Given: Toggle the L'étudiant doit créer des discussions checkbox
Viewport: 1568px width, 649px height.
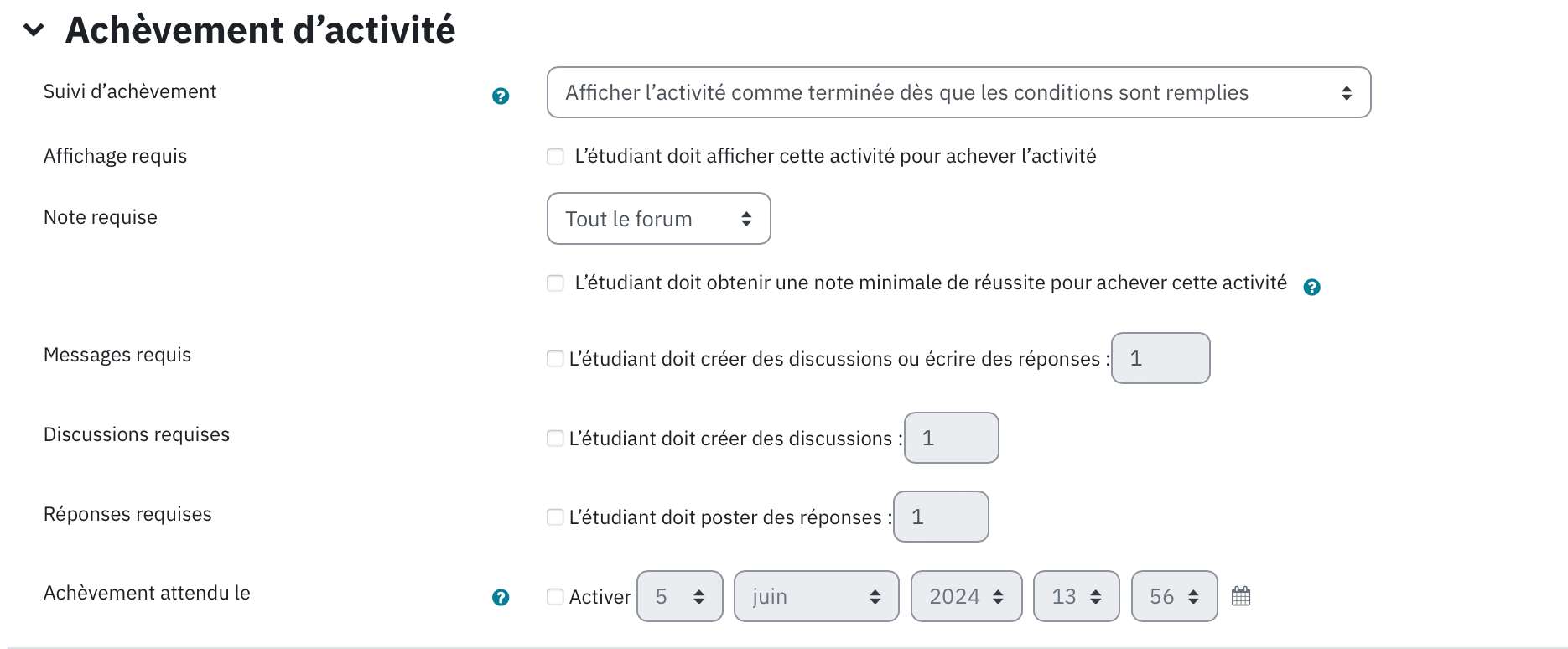Looking at the screenshot, I should click(x=555, y=438).
